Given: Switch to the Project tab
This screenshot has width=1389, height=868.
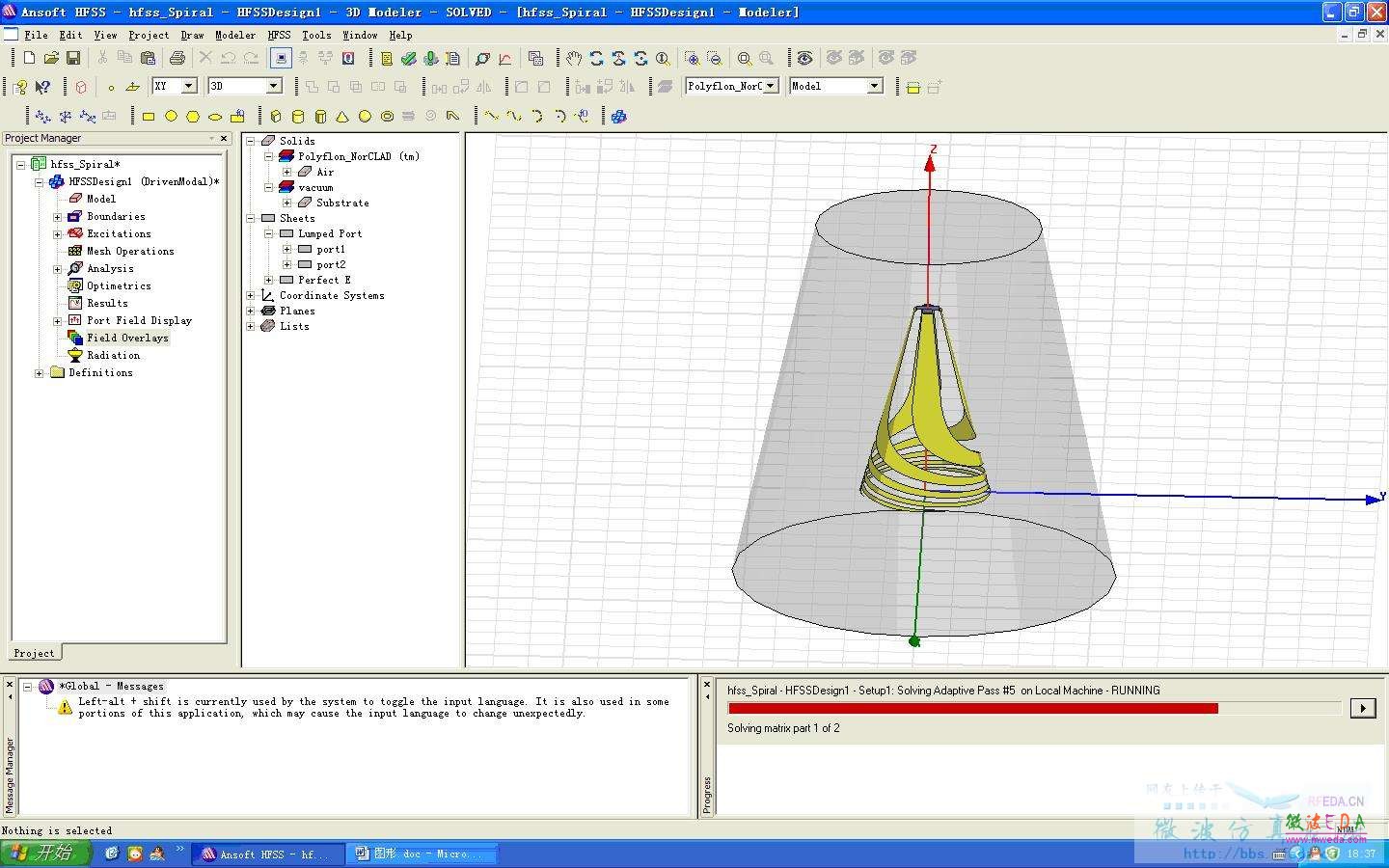Looking at the screenshot, I should point(35,653).
